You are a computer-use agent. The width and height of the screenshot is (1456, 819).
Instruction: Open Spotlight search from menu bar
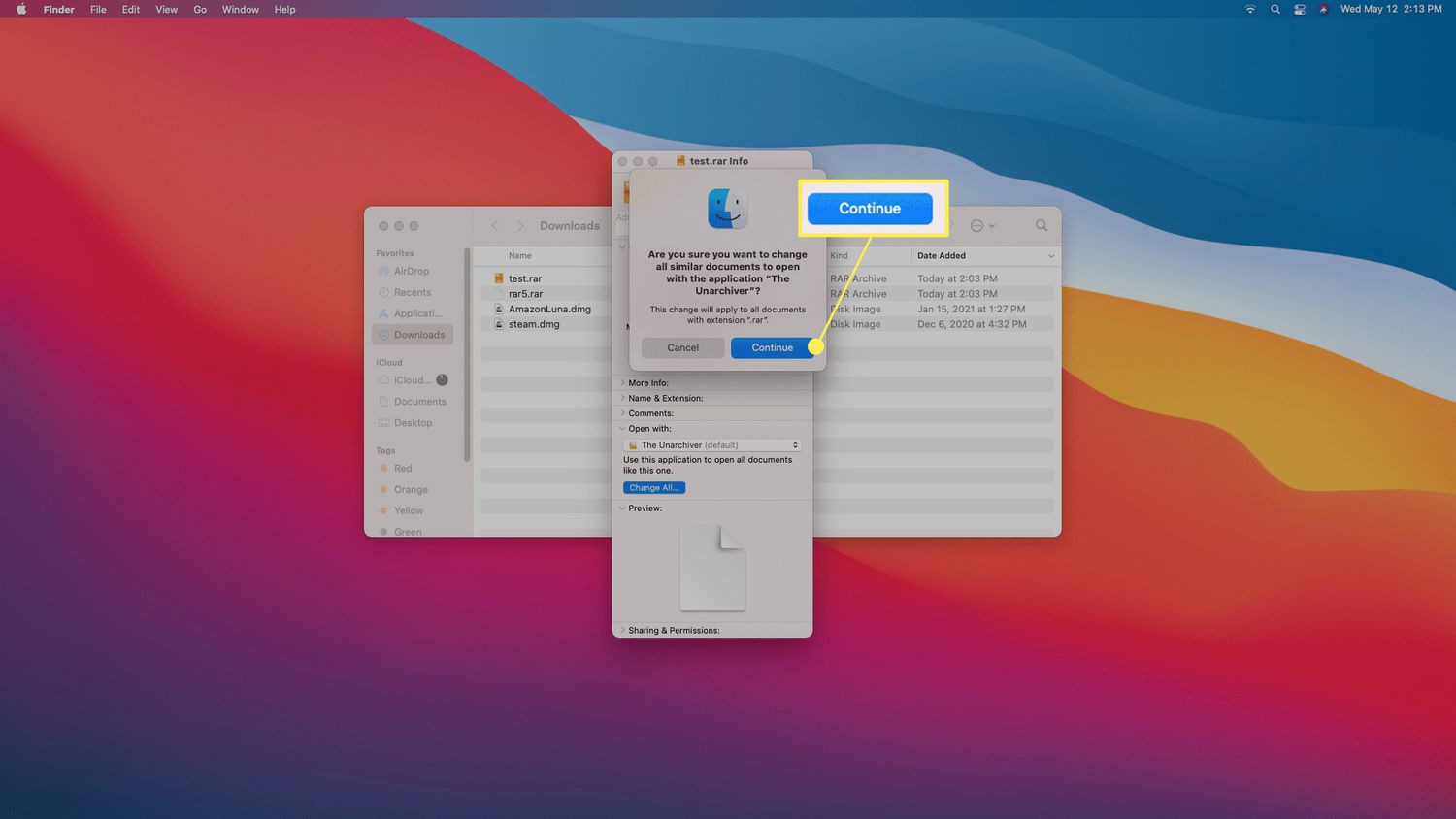(1274, 10)
